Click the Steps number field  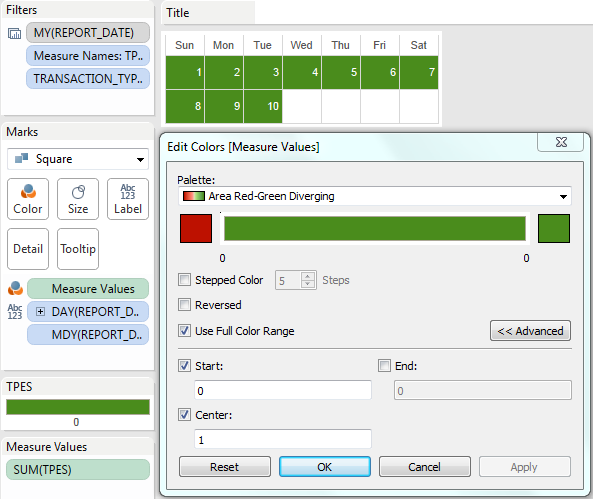click(x=288, y=281)
